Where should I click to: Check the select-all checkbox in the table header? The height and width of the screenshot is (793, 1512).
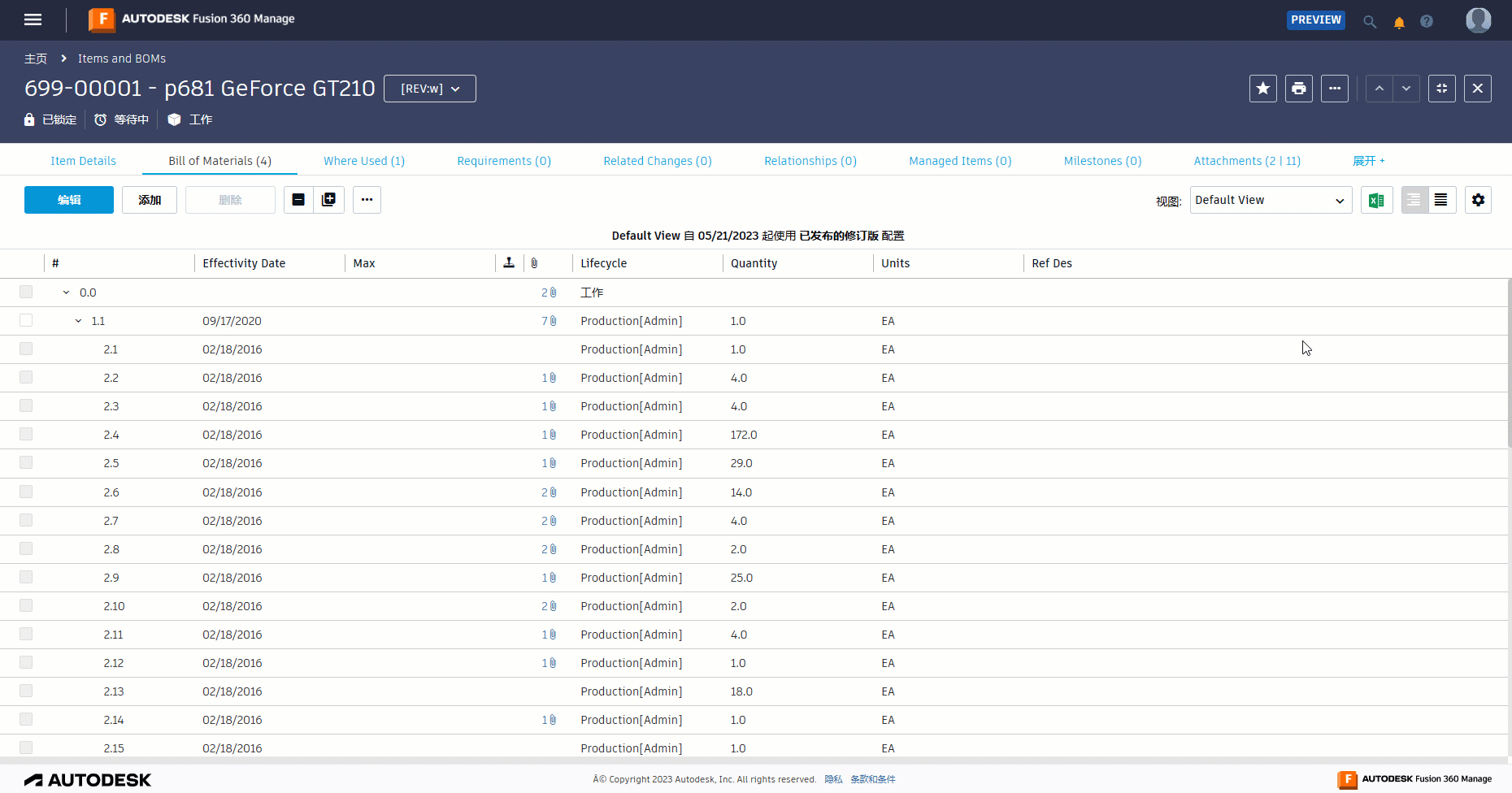[x=25, y=263]
